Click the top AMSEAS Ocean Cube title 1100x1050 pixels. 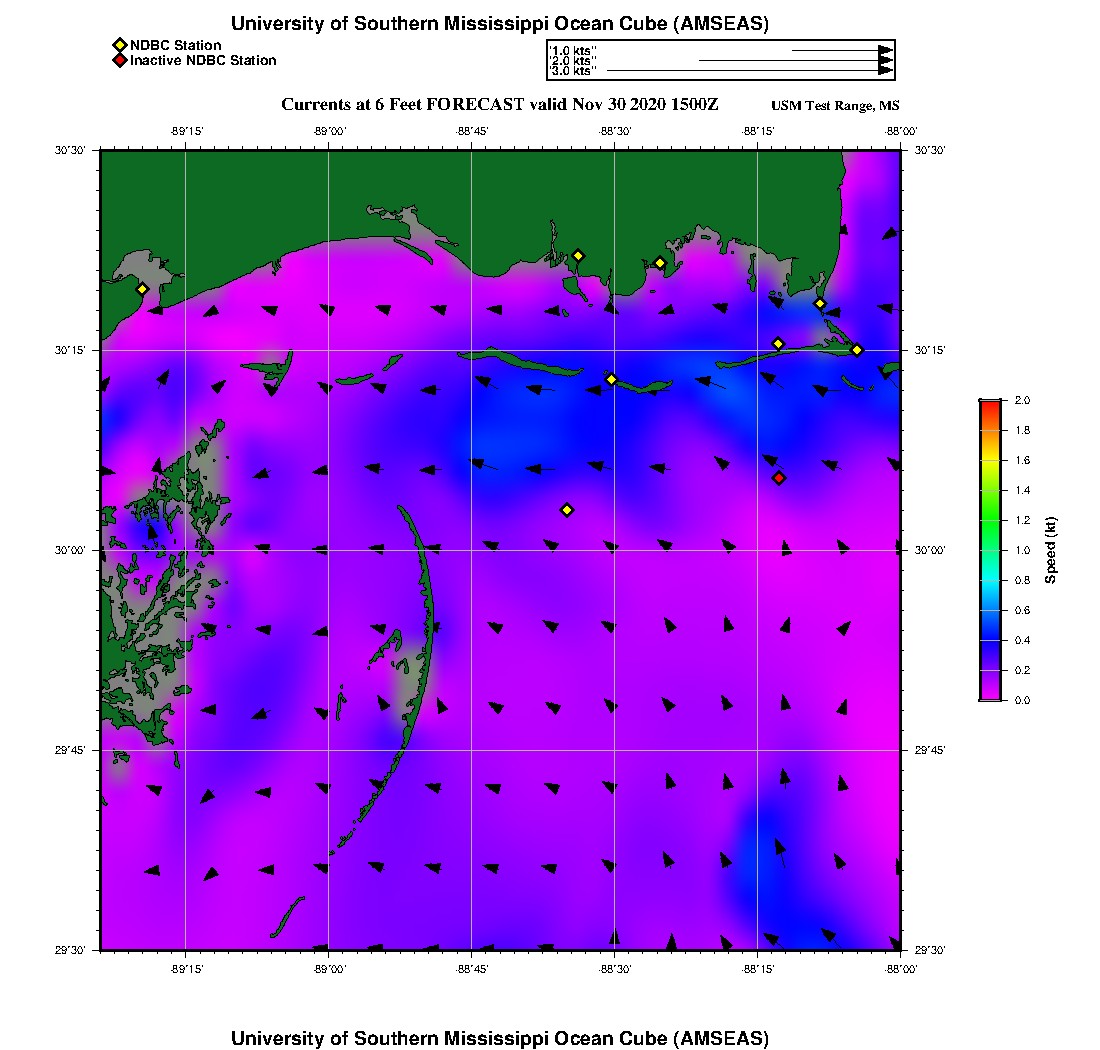(x=500, y=23)
